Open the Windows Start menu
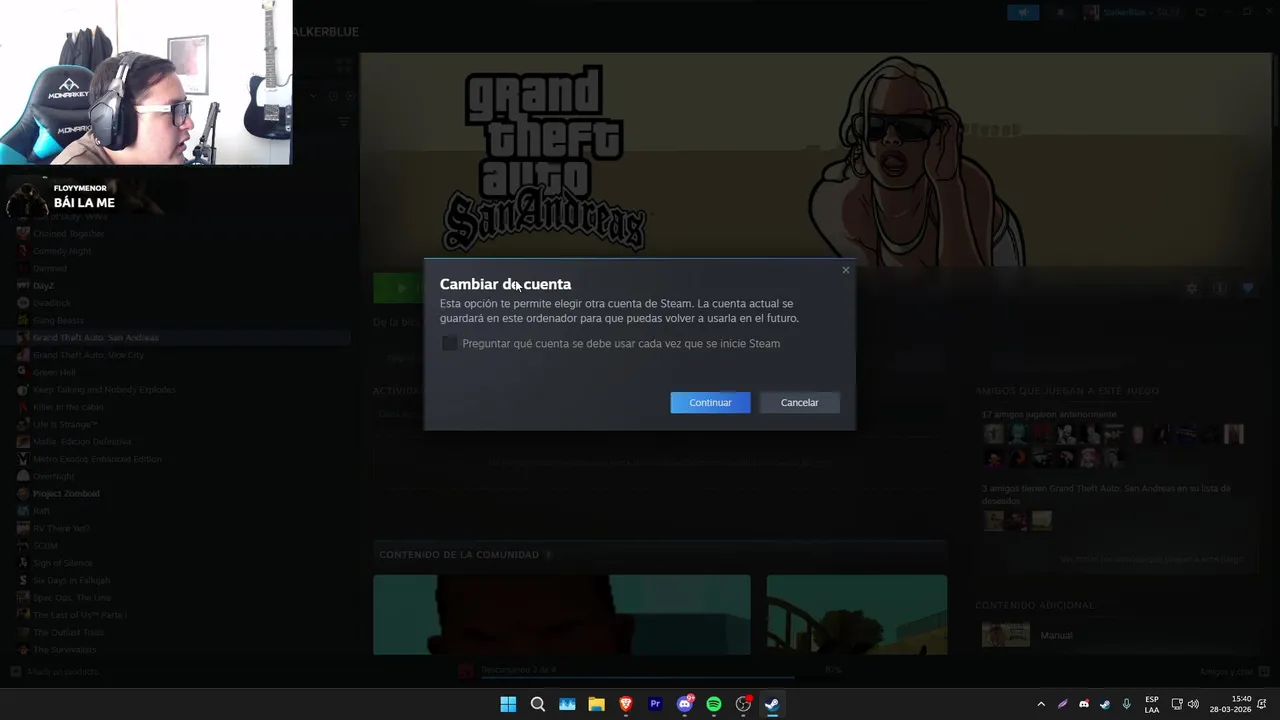 (508, 704)
